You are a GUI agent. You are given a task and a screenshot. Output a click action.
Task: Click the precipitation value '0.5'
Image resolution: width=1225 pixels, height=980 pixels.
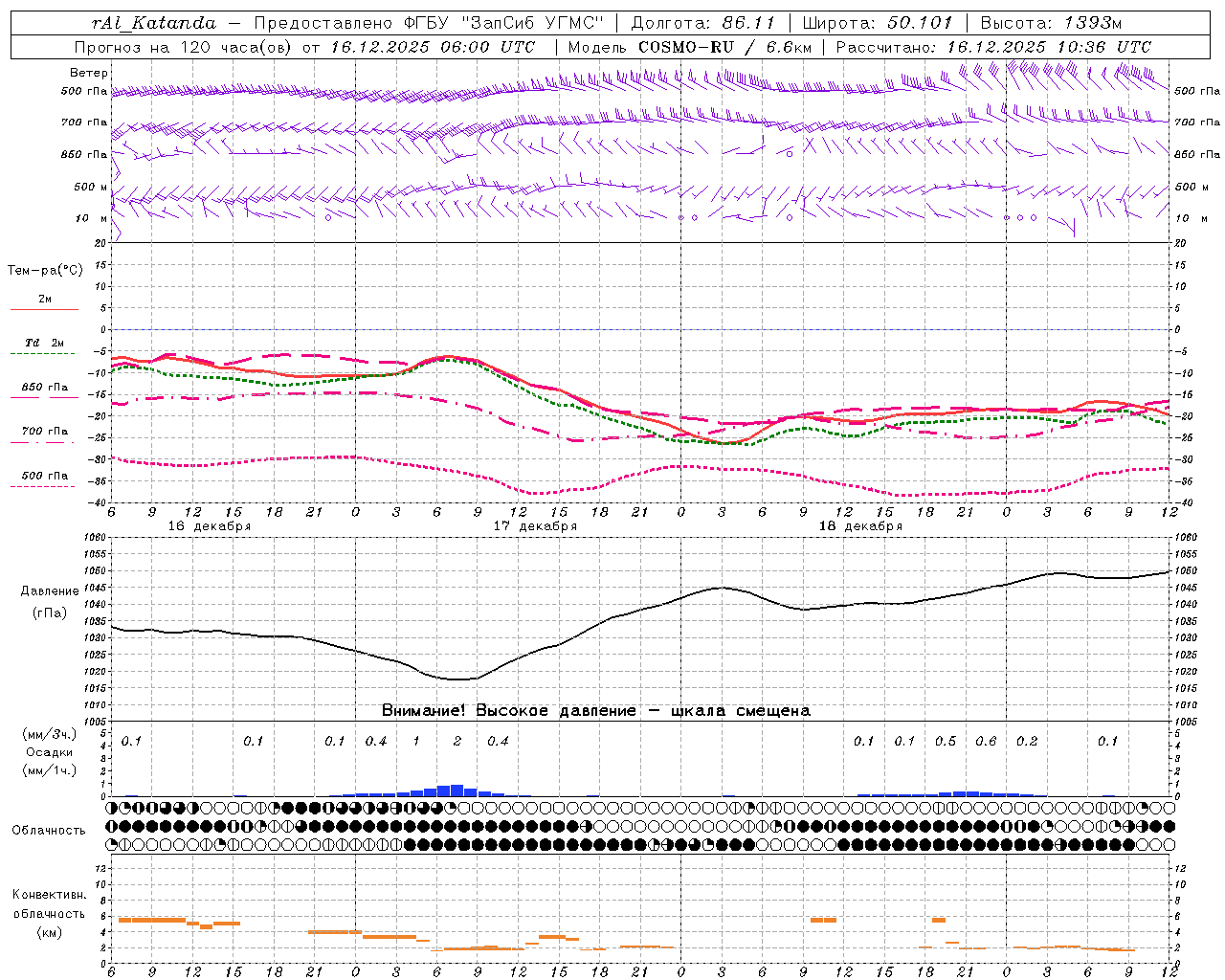click(x=946, y=741)
